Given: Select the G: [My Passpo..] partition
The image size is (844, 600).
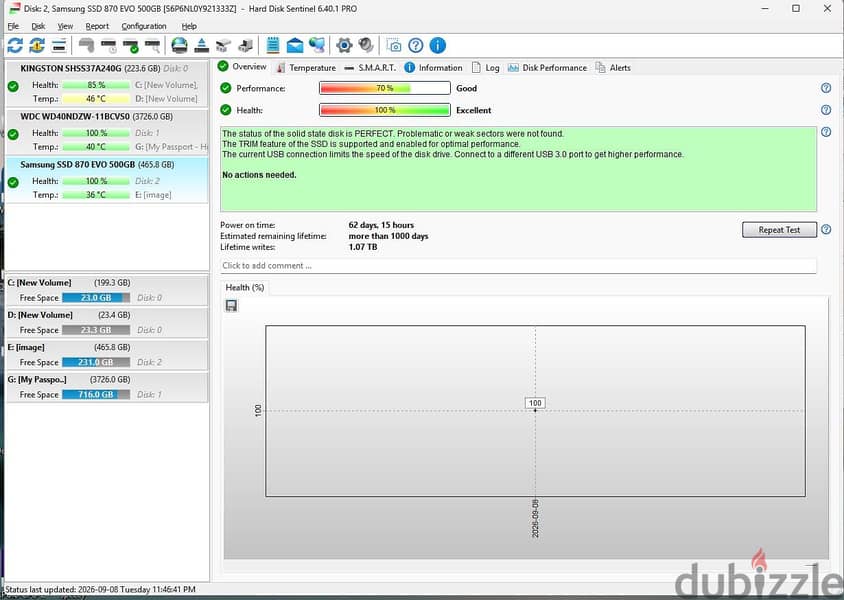Looking at the screenshot, I should [107, 387].
